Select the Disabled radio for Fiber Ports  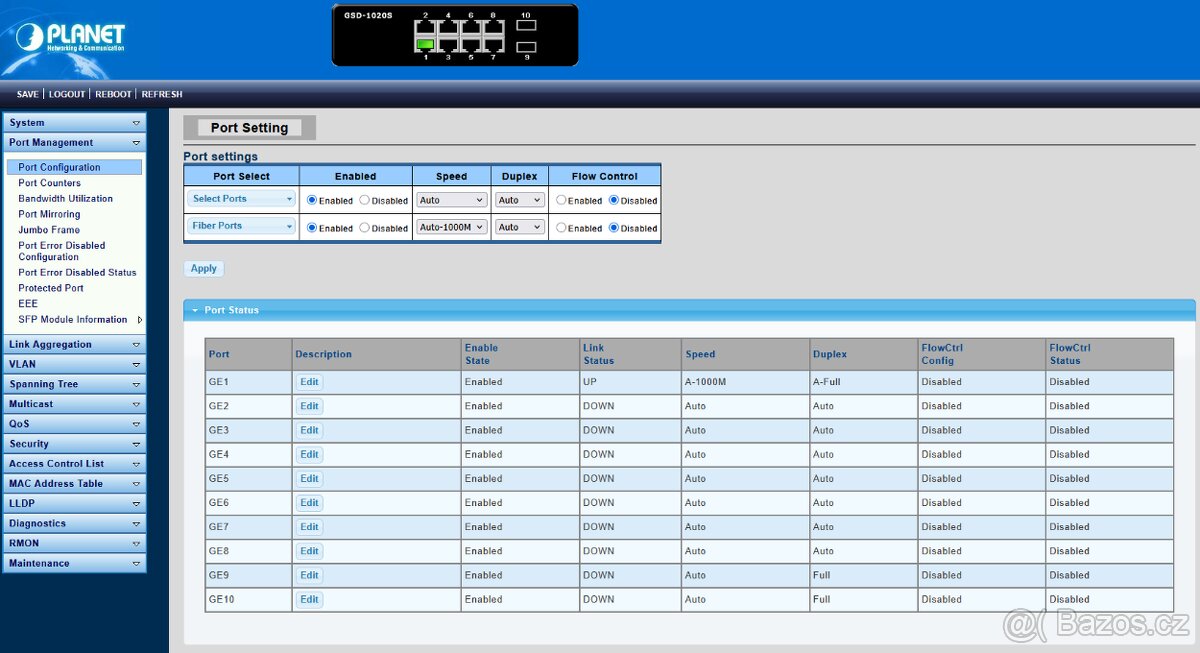pyautogui.click(x=364, y=227)
